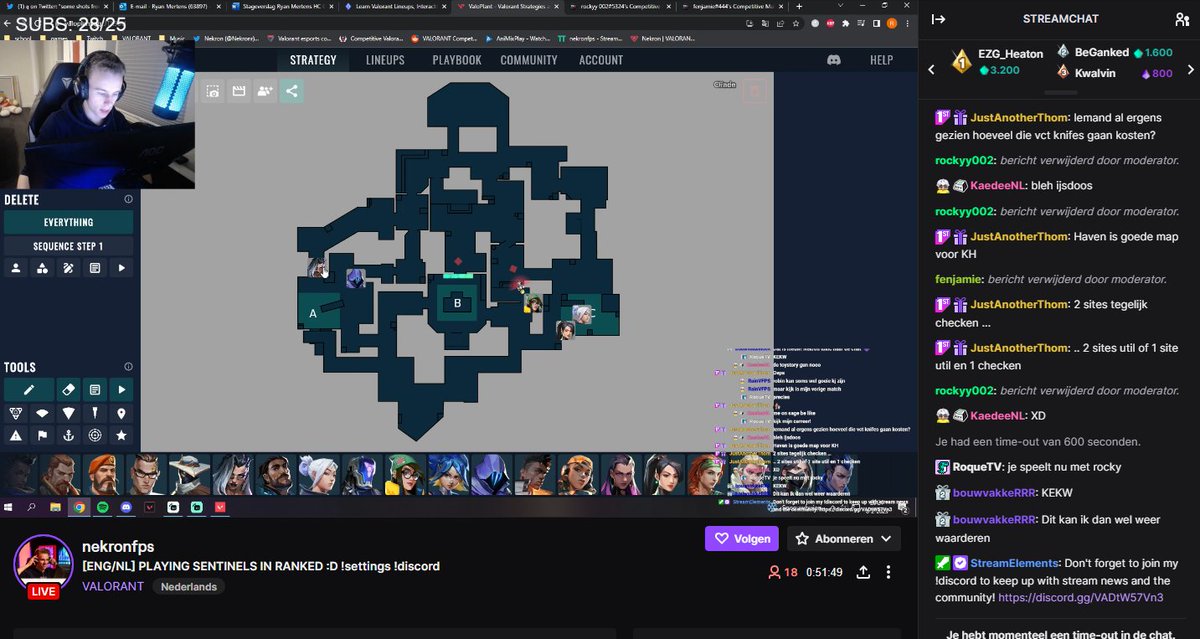Select the crosshair target marker tool
This screenshot has height=639, width=1200.
point(95,435)
